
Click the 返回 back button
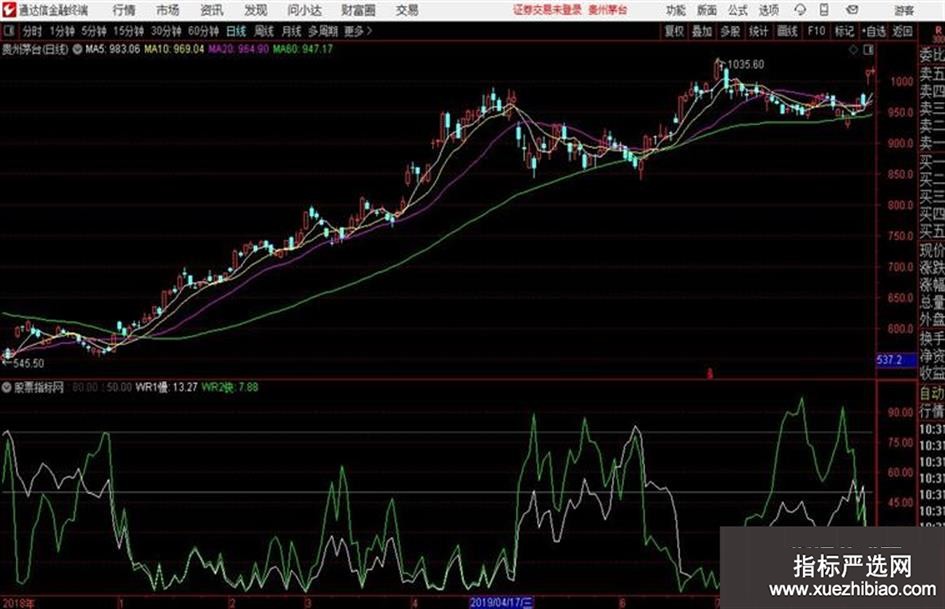pyautogui.click(x=902, y=31)
